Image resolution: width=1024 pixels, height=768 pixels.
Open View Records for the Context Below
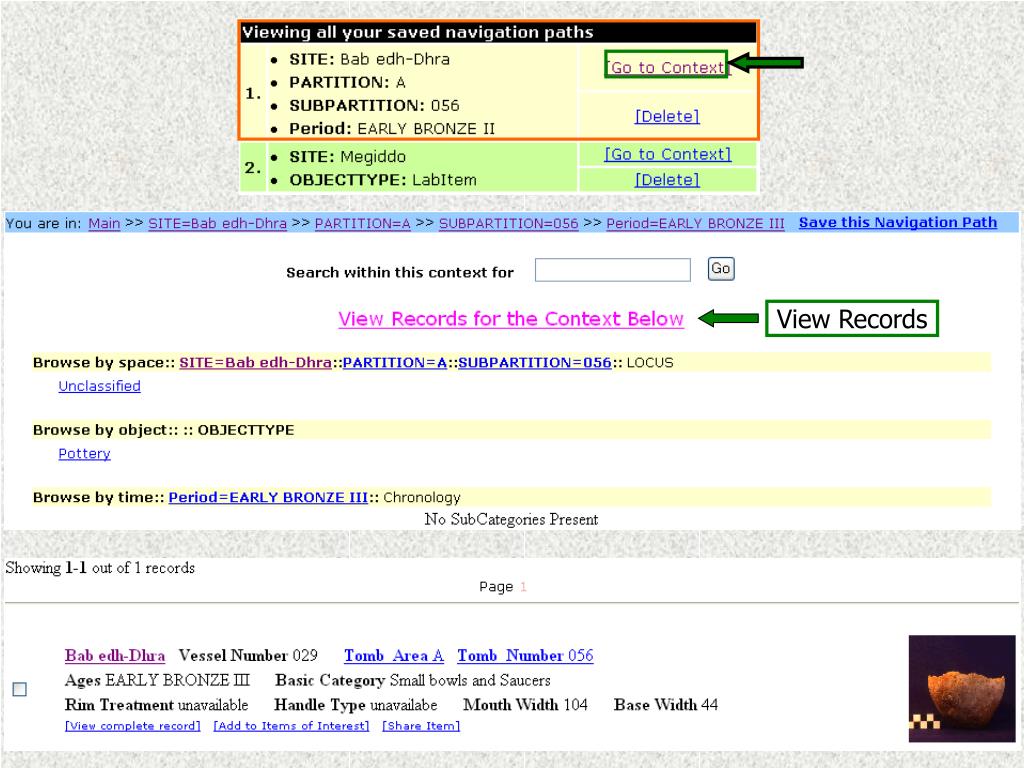[511, 319]
